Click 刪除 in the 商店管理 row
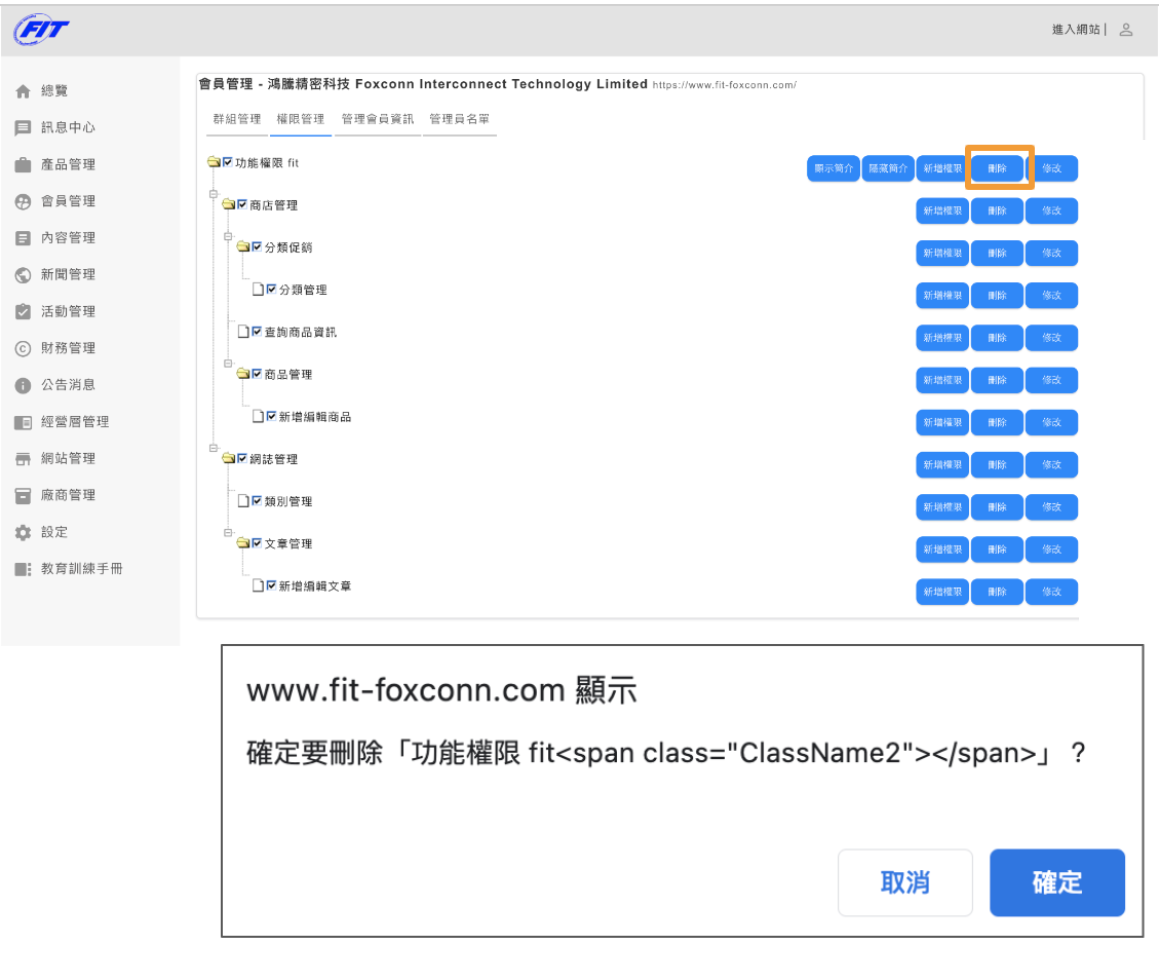Image resolution: width=1160 pixels, height=956 pixels. [997, 211]
